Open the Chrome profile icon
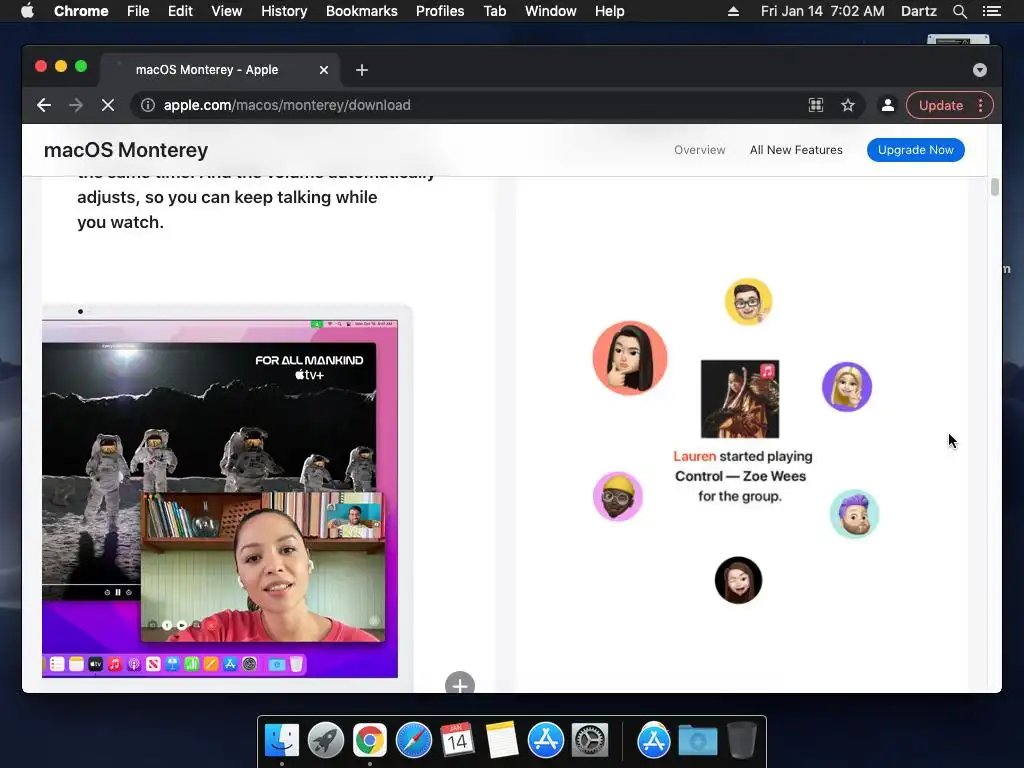 pos(888,105)
